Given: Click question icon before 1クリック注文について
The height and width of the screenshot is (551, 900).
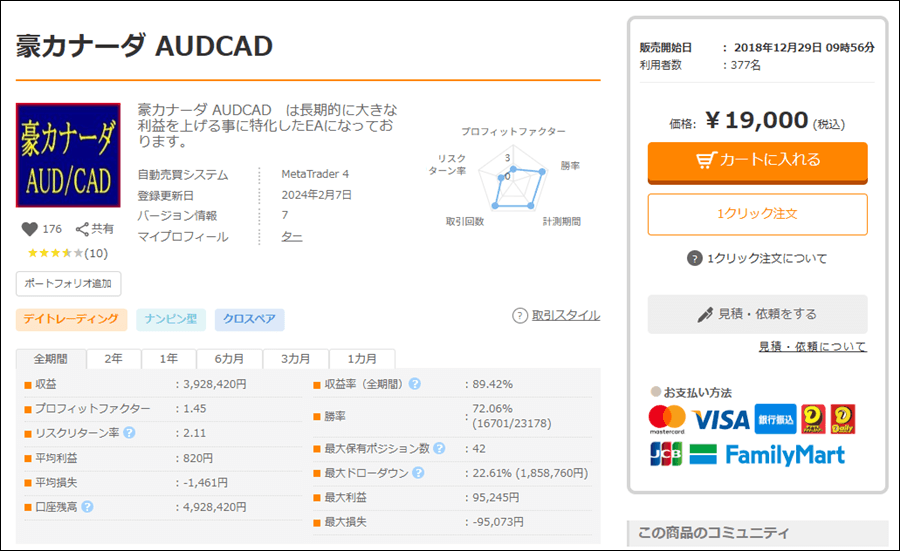Looking at the screenshot, I should pos(695,258).
